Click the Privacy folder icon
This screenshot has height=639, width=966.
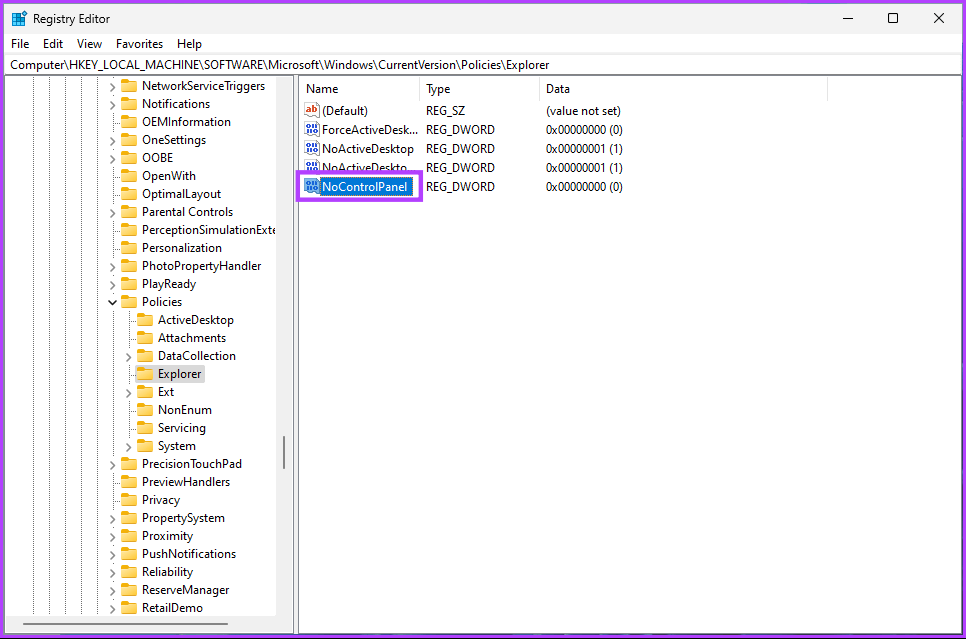129,500
